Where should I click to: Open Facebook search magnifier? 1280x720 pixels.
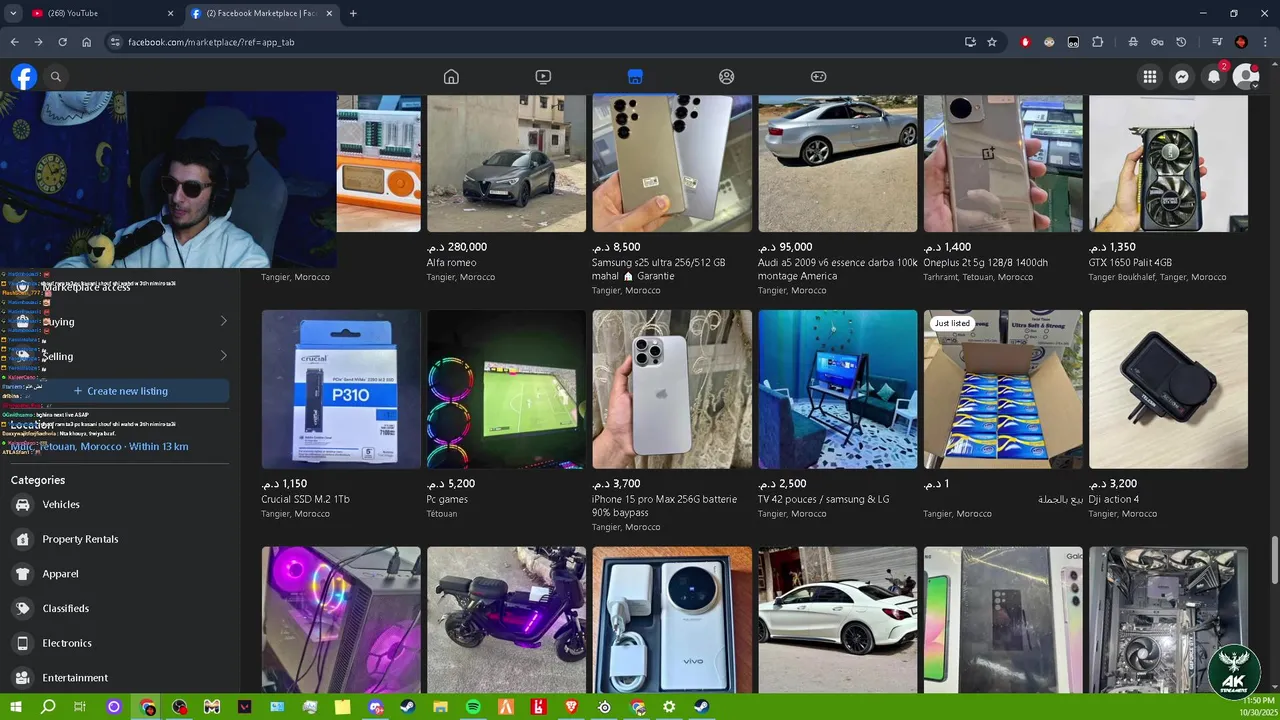pos(56,77)
